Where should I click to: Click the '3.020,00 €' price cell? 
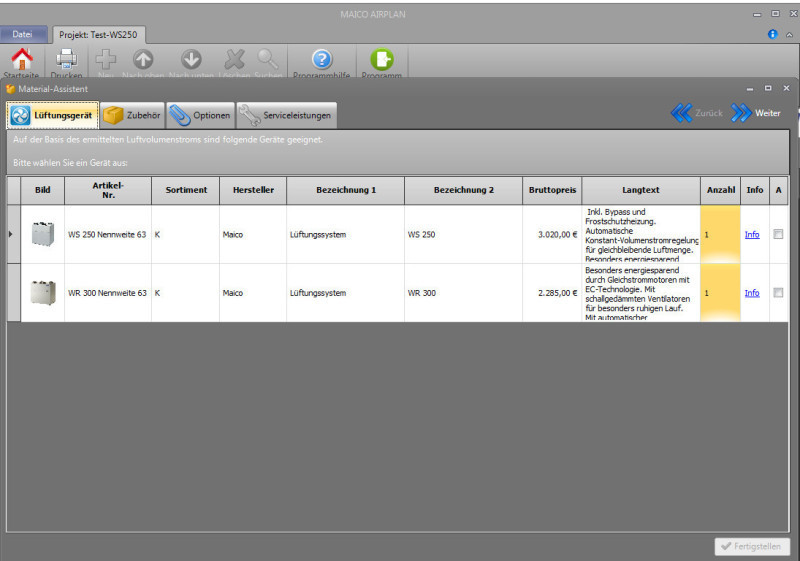pos(552,235)
